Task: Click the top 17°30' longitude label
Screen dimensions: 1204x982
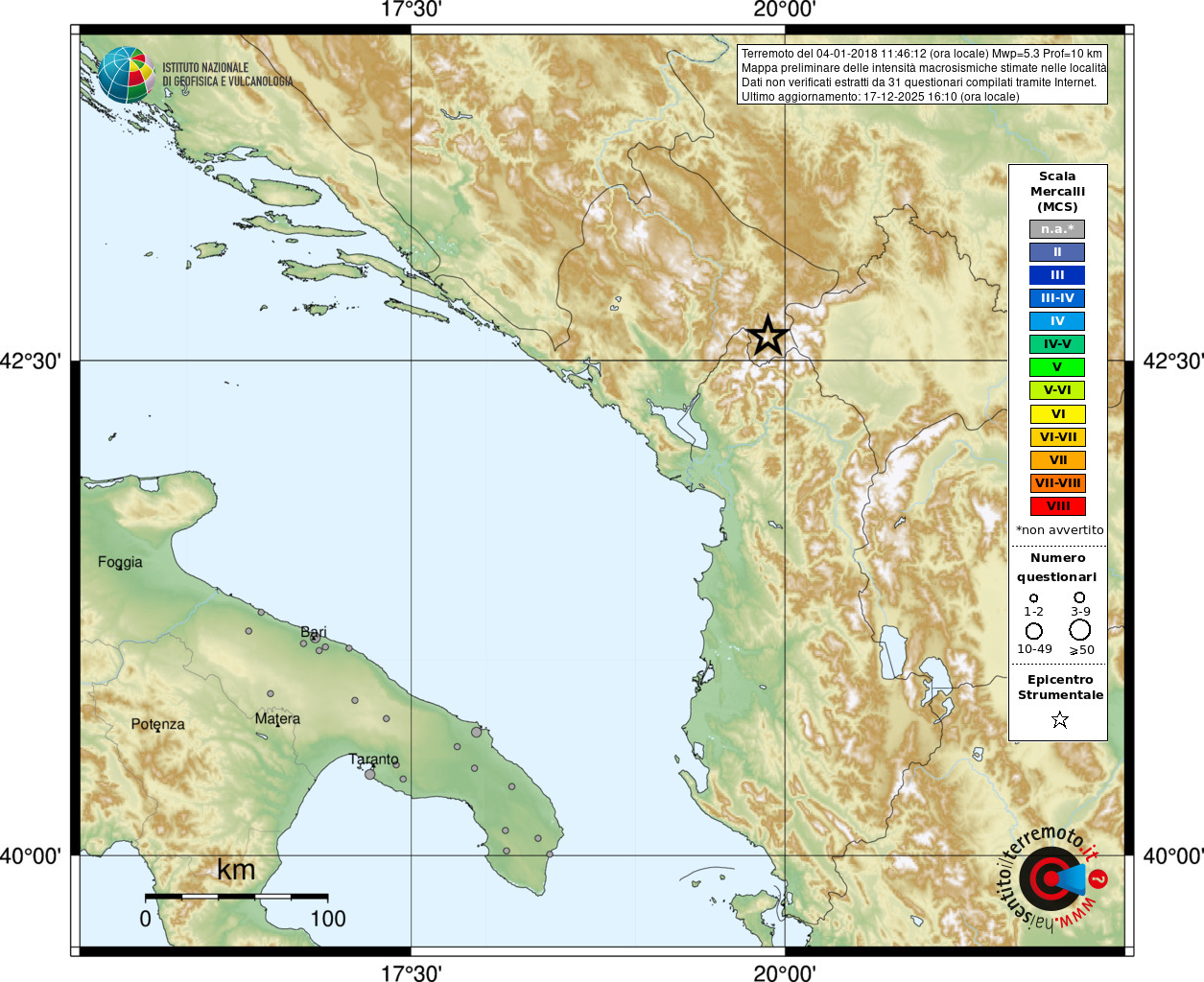Action: pos(411,10)
